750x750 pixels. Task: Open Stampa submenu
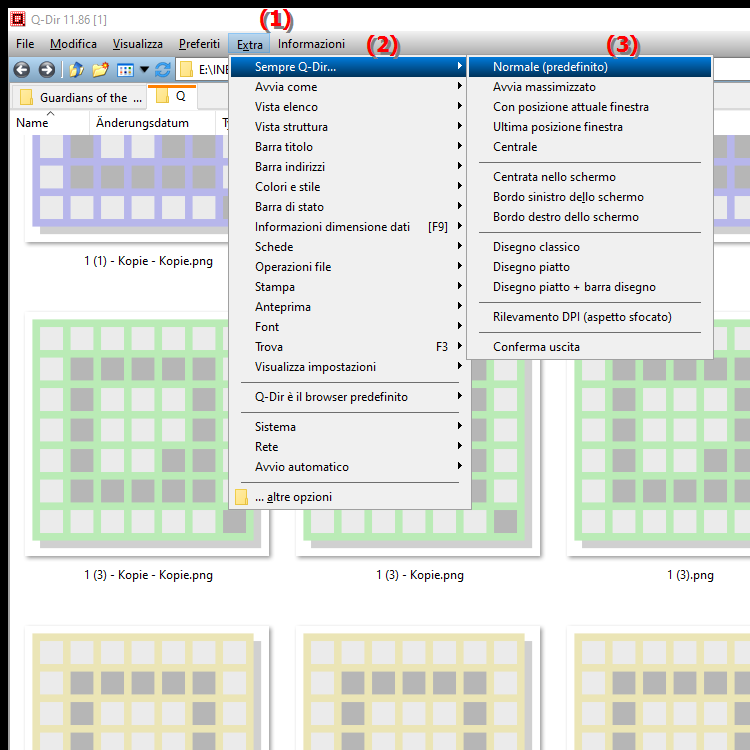(x=350, y=287)
